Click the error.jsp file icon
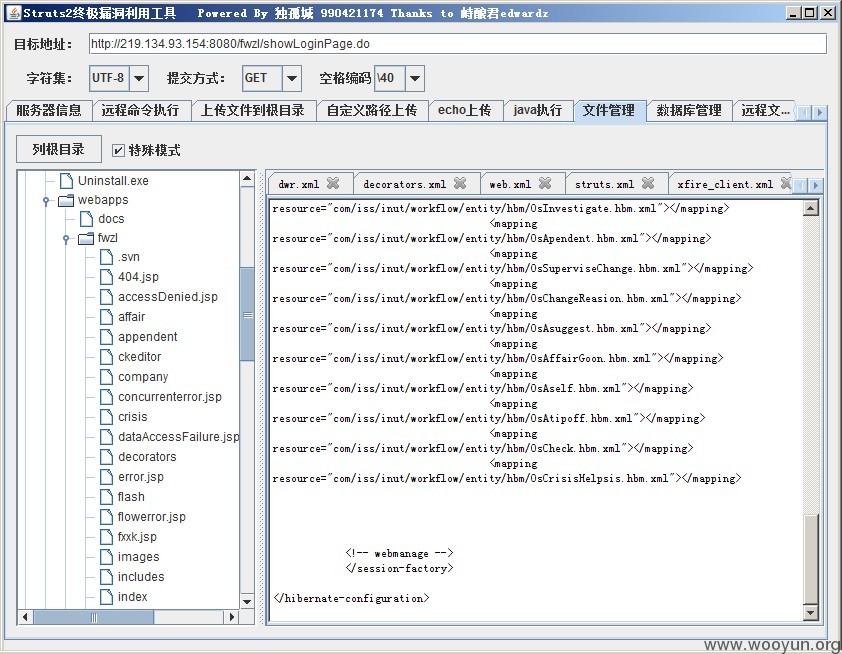 click(x=106, y=477)
